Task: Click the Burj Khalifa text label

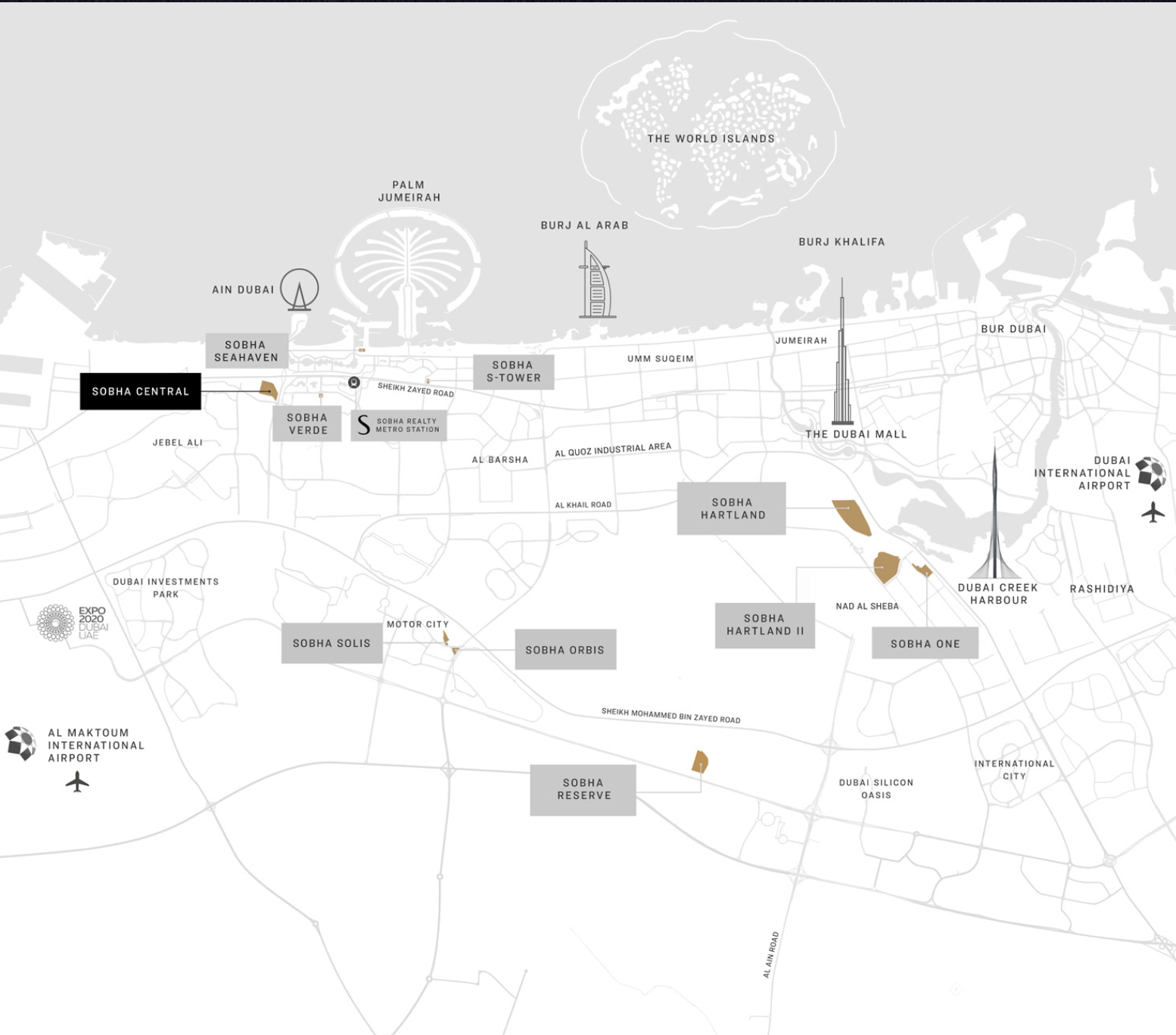Action: pos(842,242)
